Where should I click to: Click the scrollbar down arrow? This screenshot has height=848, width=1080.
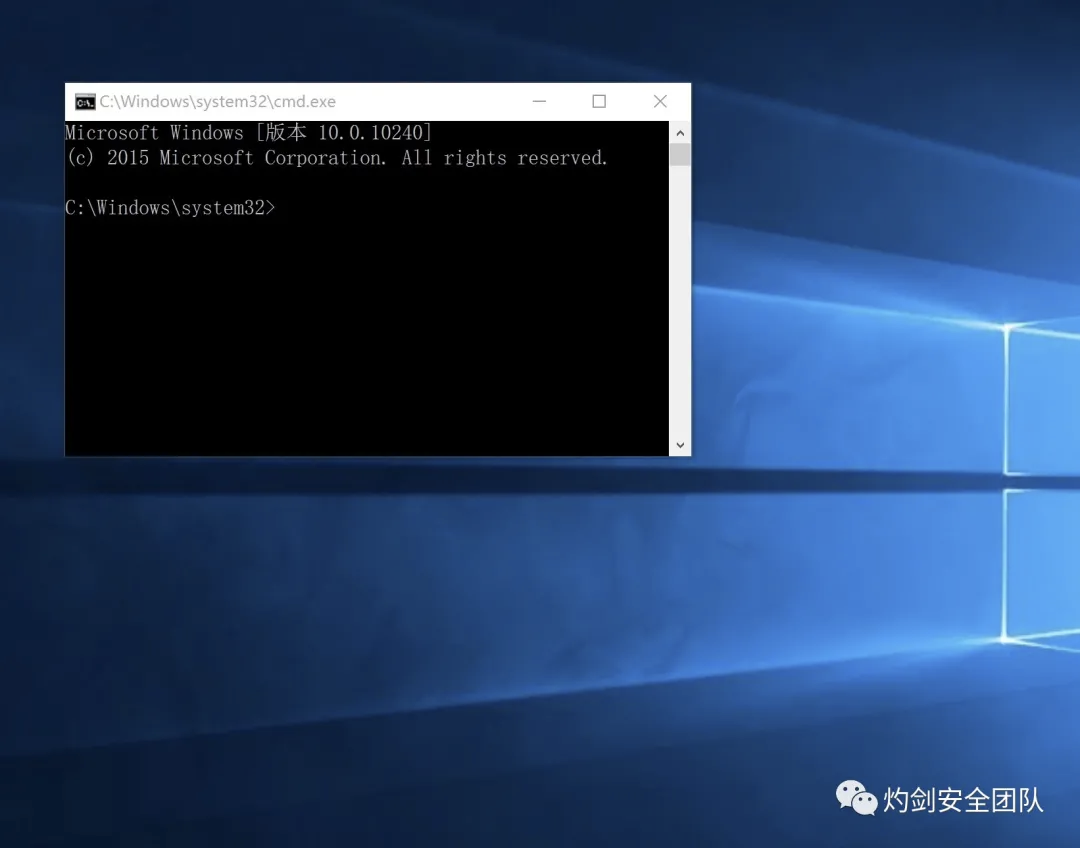click(x=680, y=445)
